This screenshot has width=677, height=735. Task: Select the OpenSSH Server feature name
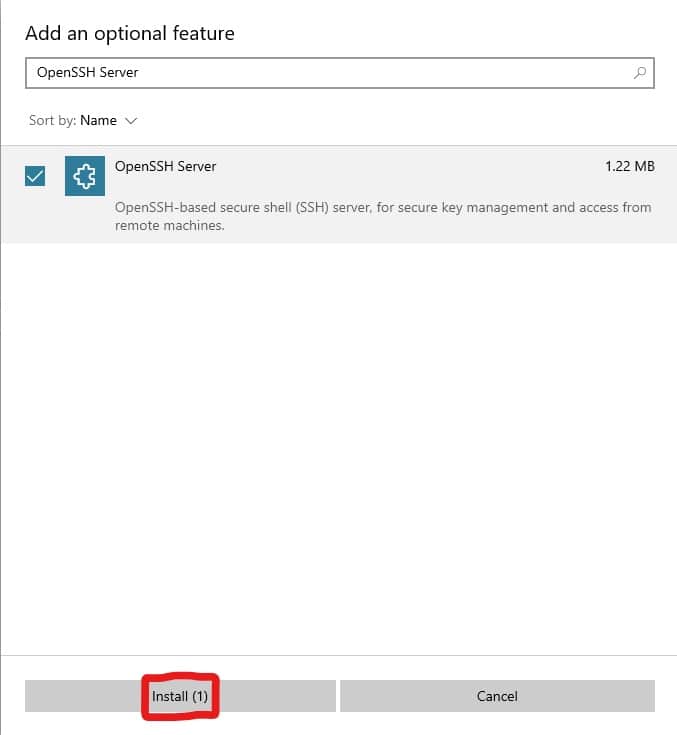pyautogui.click(x=166, y=166)
